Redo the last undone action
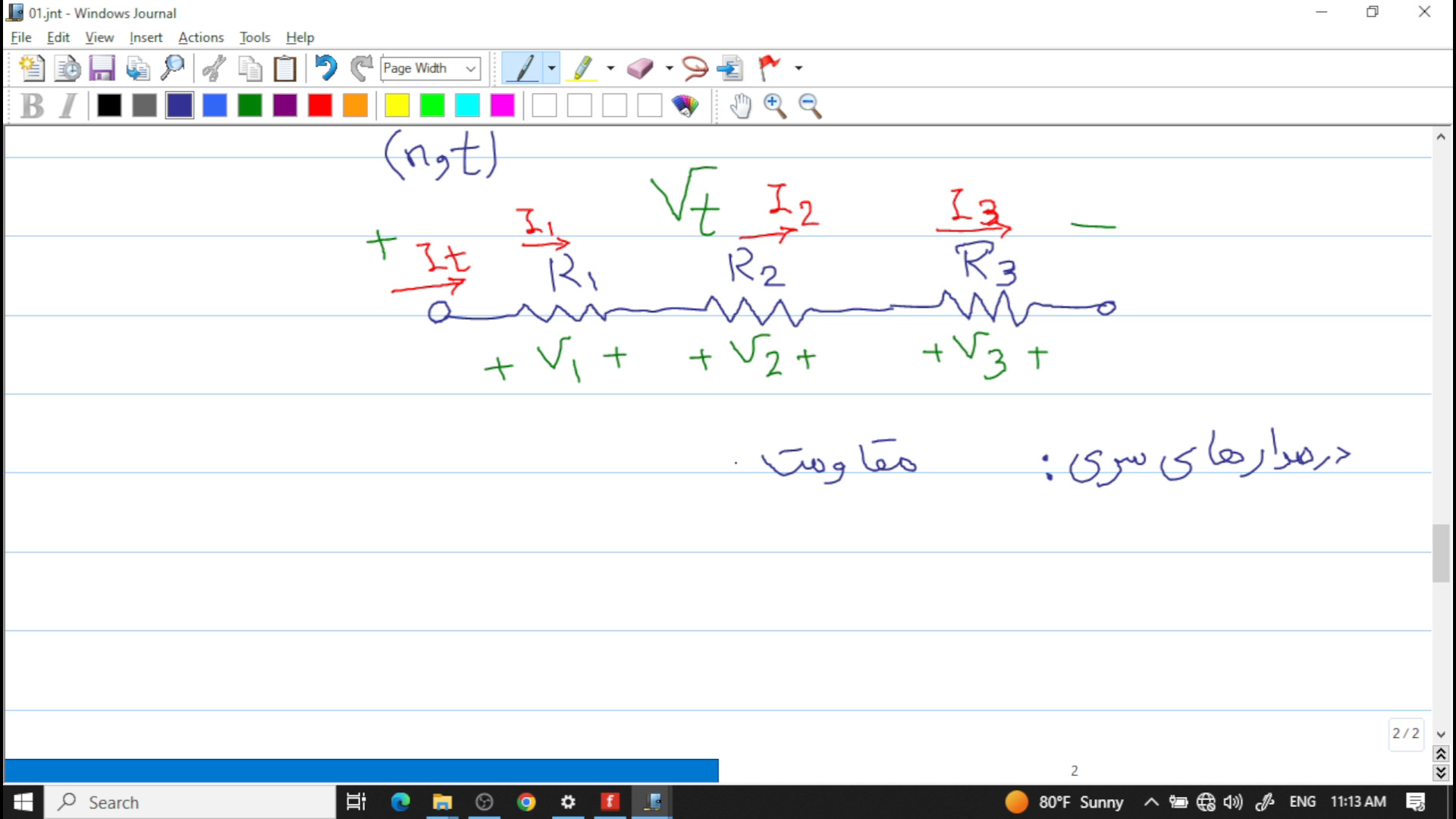This screenshot has width=1456, height=819. coord(361,68)
